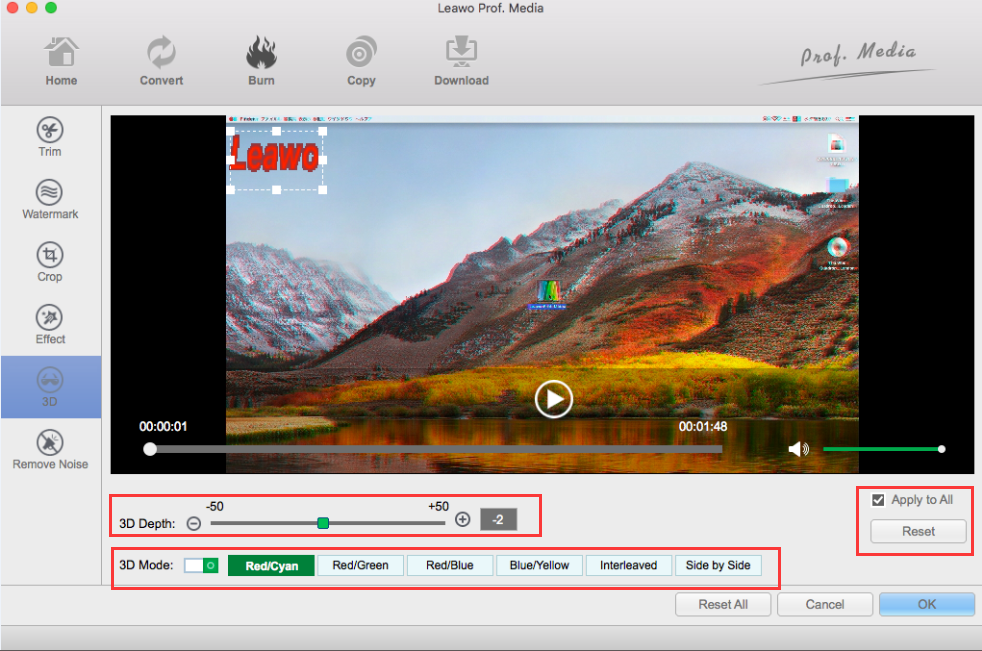This screenshot has height=651, width=982.
Task: Select Interleaved 3D mode
Action: pyautogui.click(x=628, y=566)
